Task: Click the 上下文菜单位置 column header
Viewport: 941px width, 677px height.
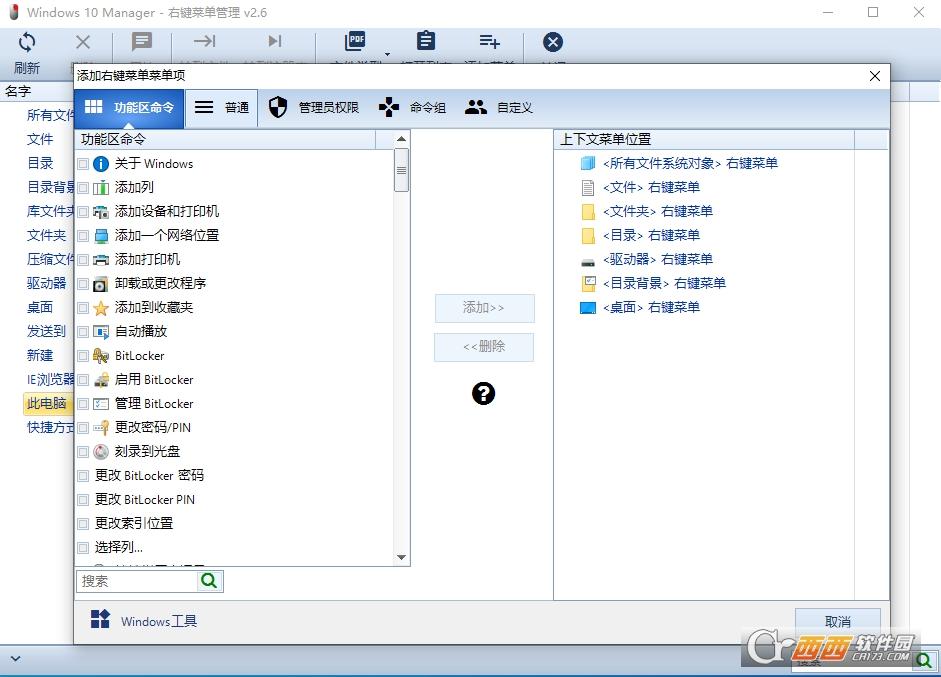Action: click(705, 139)
